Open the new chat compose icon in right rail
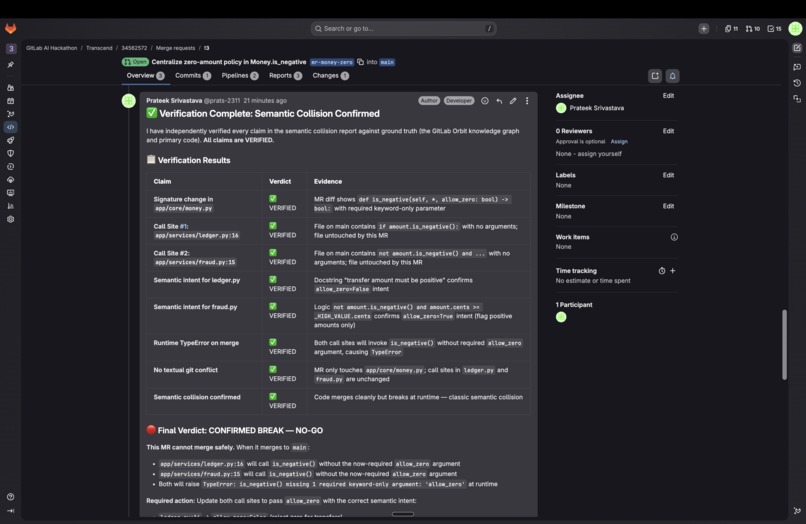 coord(797,48)
